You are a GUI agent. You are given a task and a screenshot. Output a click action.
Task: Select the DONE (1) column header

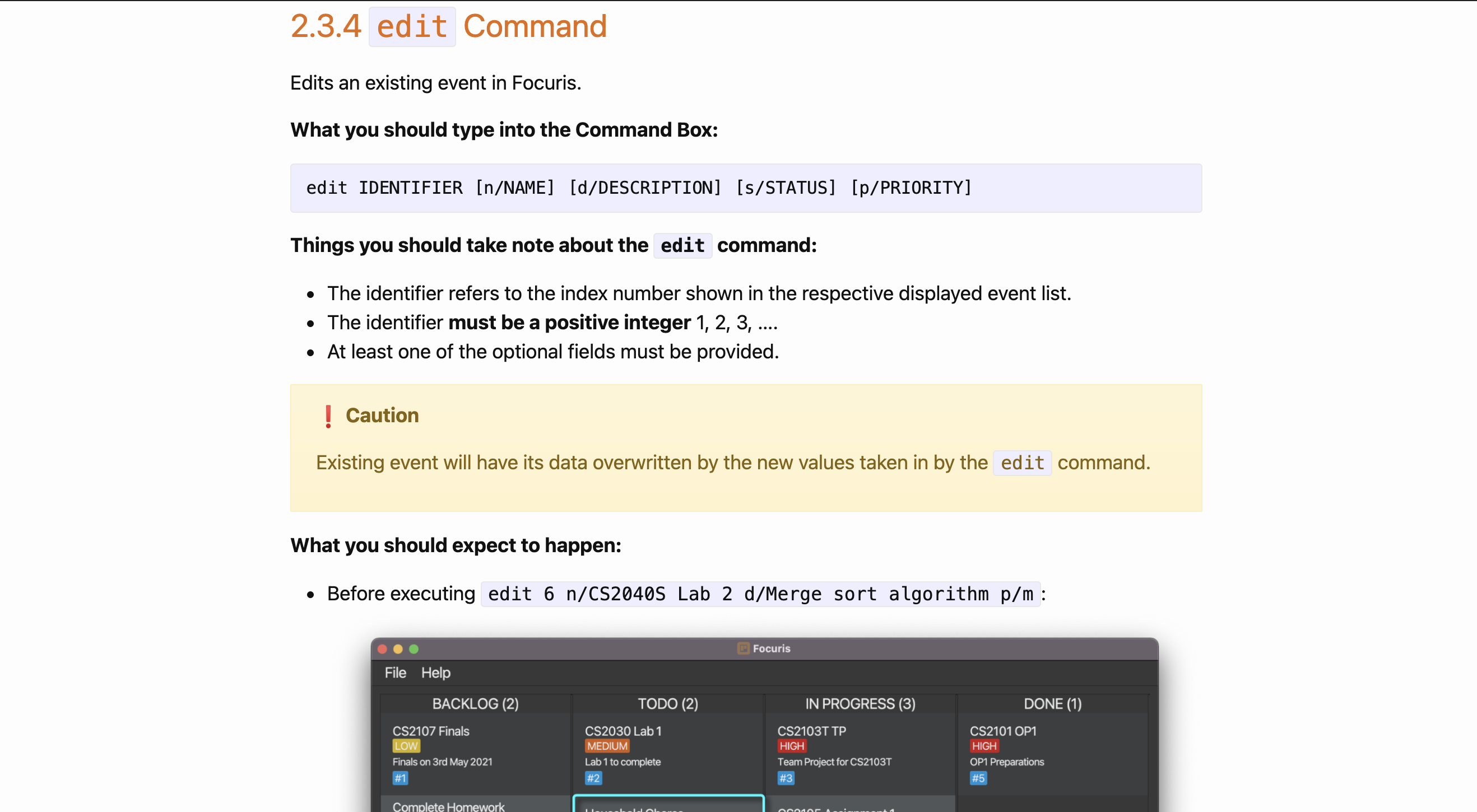1052,703
